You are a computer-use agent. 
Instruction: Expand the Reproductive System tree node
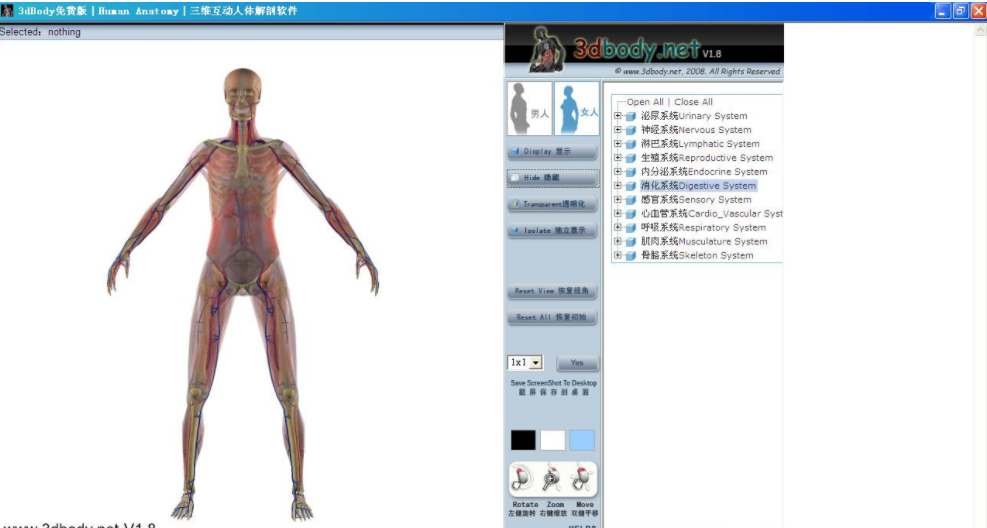pos(618,157)
